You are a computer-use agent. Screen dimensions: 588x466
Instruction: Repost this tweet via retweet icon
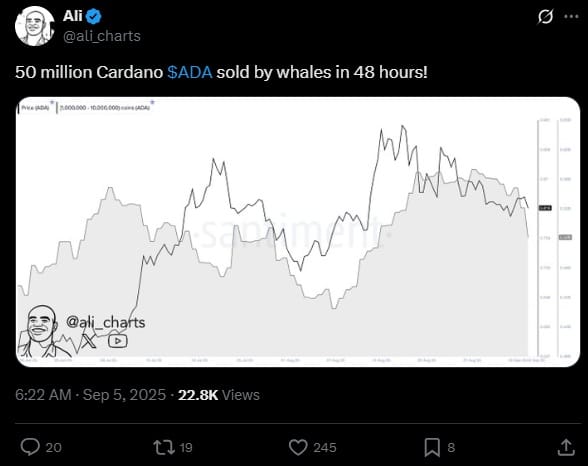point(164,447)
